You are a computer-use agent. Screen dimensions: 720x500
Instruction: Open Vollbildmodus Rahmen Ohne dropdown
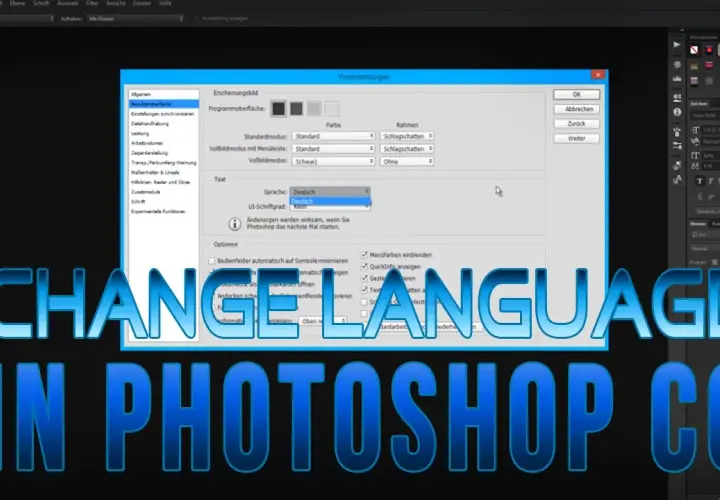click(x=407, y=162)
